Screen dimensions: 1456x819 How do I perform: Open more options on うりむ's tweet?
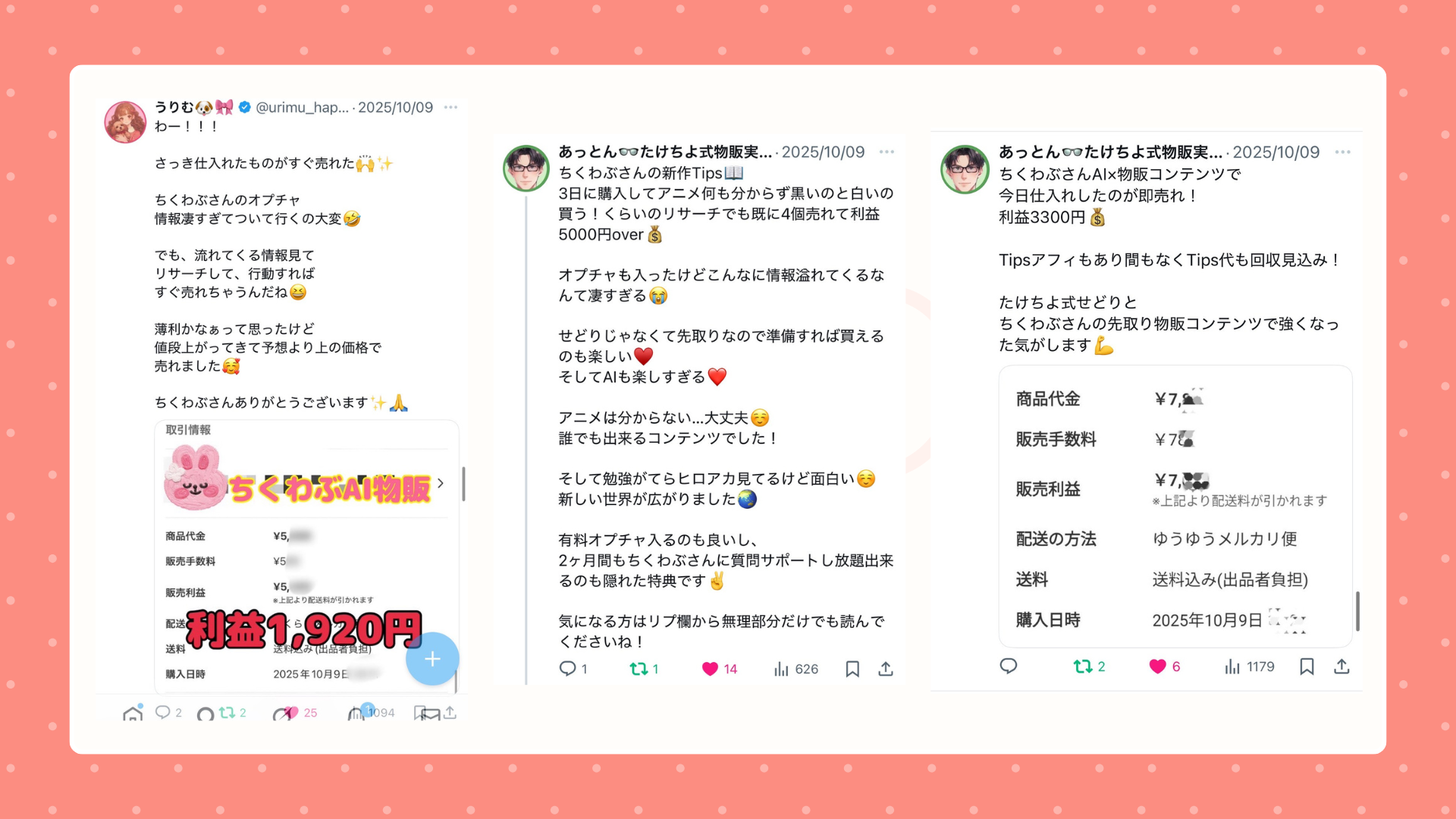coord(450,107)
